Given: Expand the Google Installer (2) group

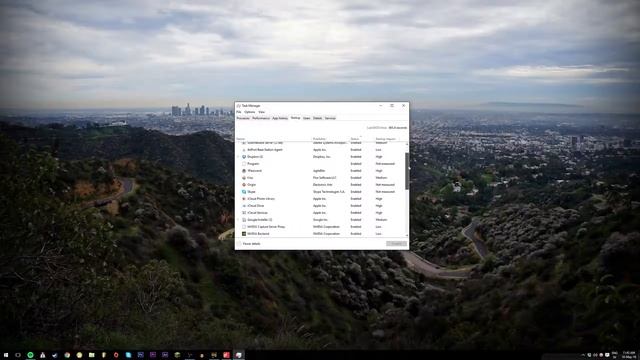Looking at the screenshot, I should tap(238, 220).
